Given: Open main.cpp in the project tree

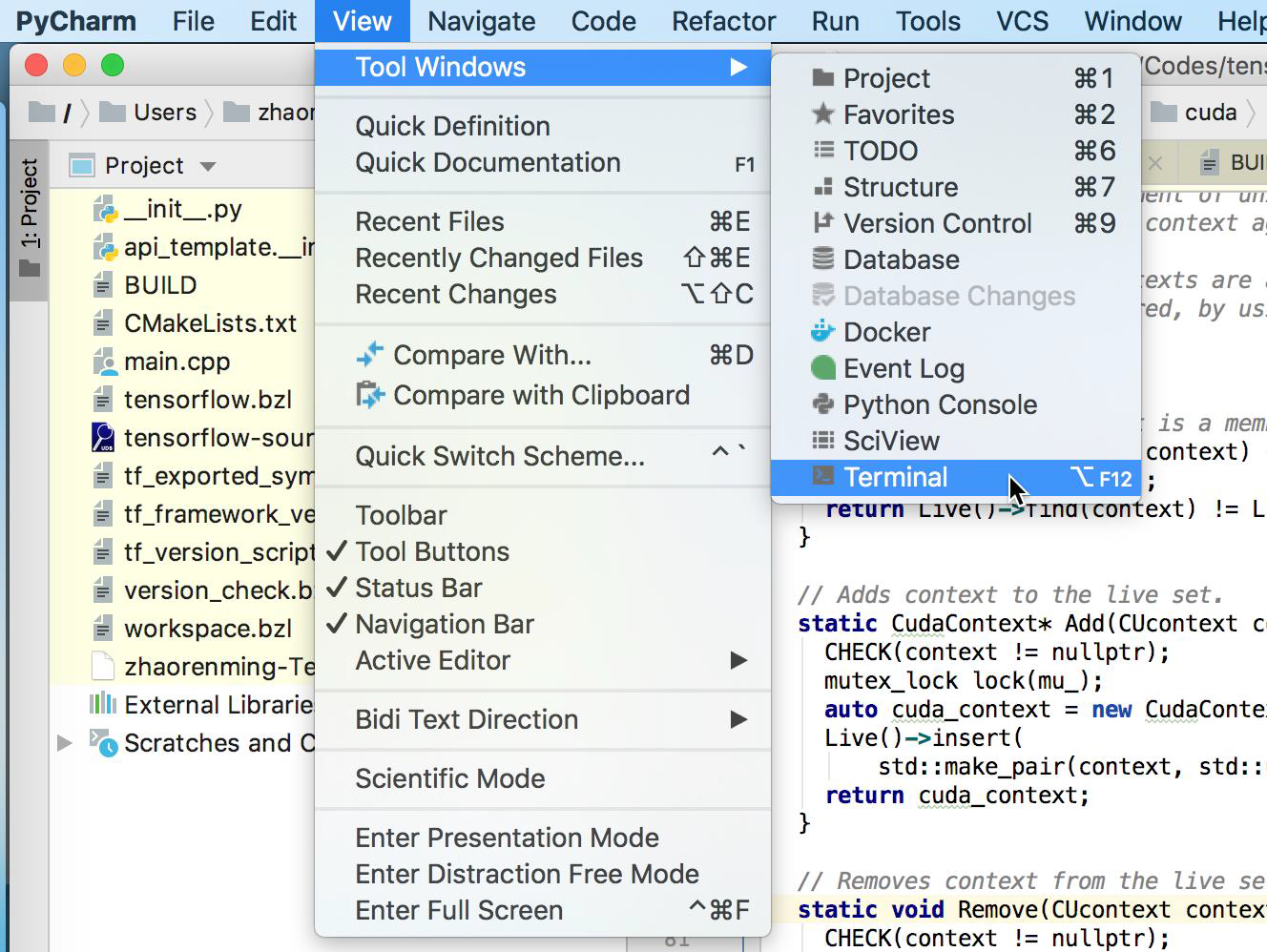Looking at the screenshot, I should pos(177,362).
